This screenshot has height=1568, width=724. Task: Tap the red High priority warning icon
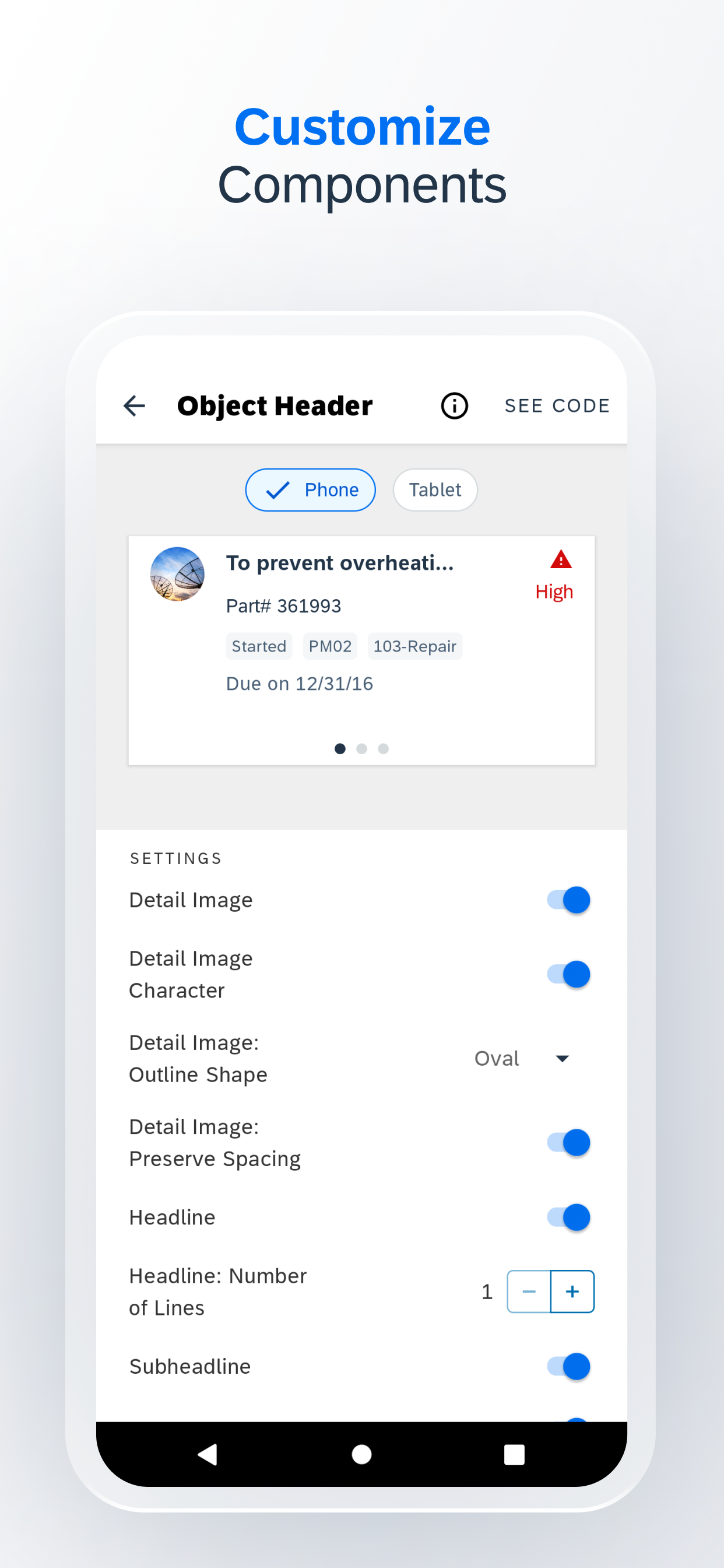click(560, 559)
